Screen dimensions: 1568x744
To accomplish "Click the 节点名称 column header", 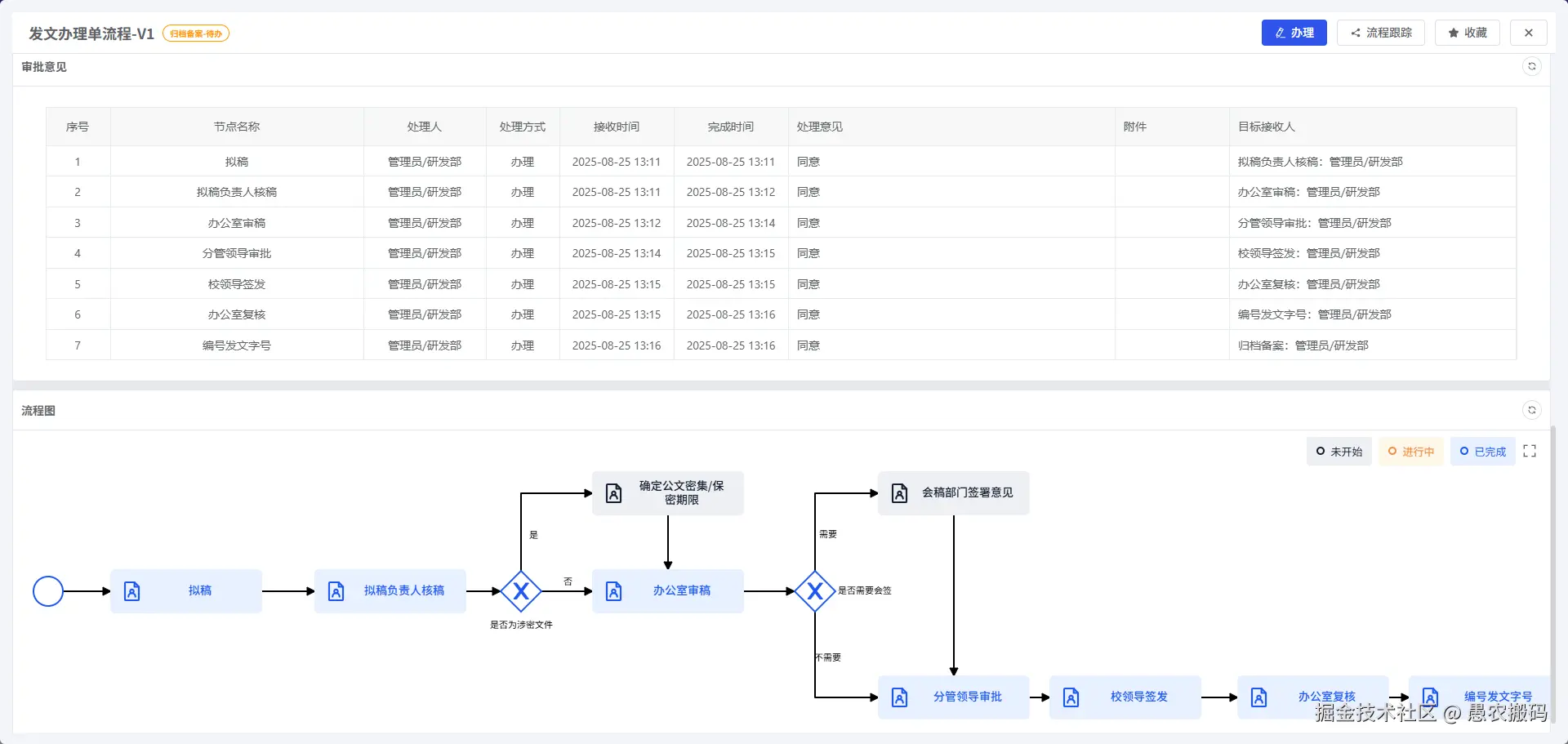I will click(237, 127).
